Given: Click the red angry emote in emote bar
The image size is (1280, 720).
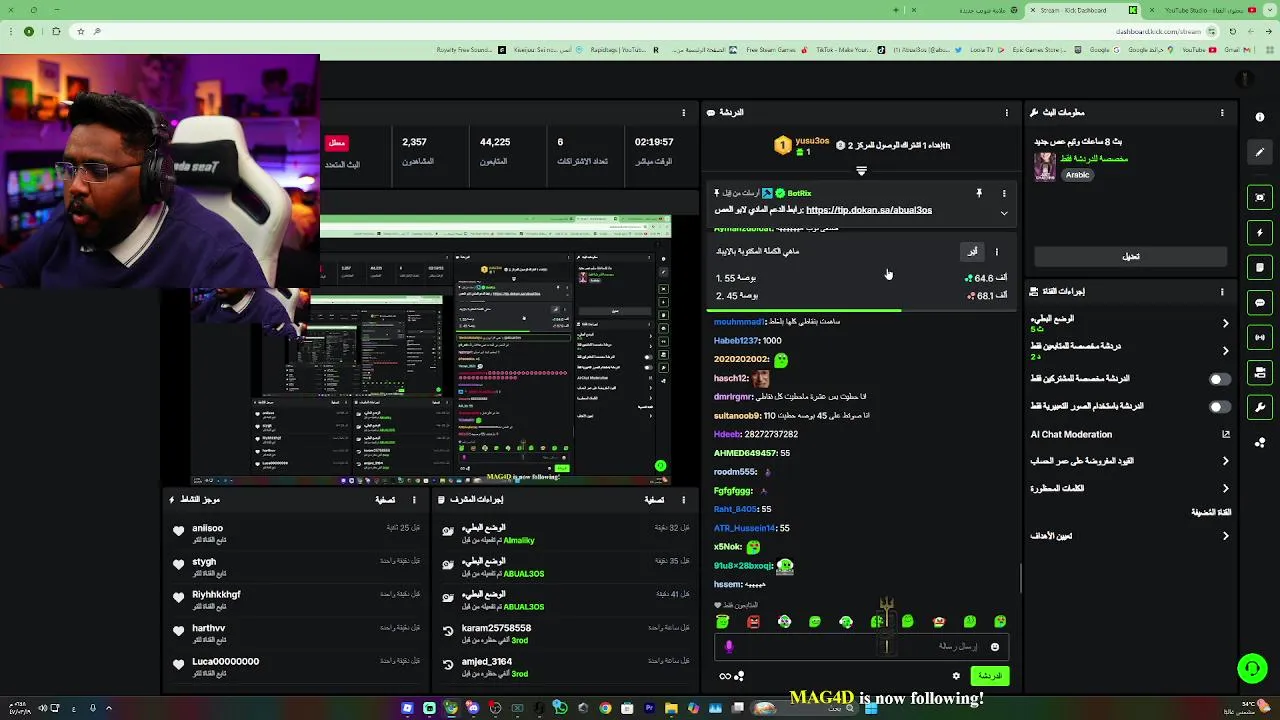Looking at the screenshot, I should pos(753,622).
